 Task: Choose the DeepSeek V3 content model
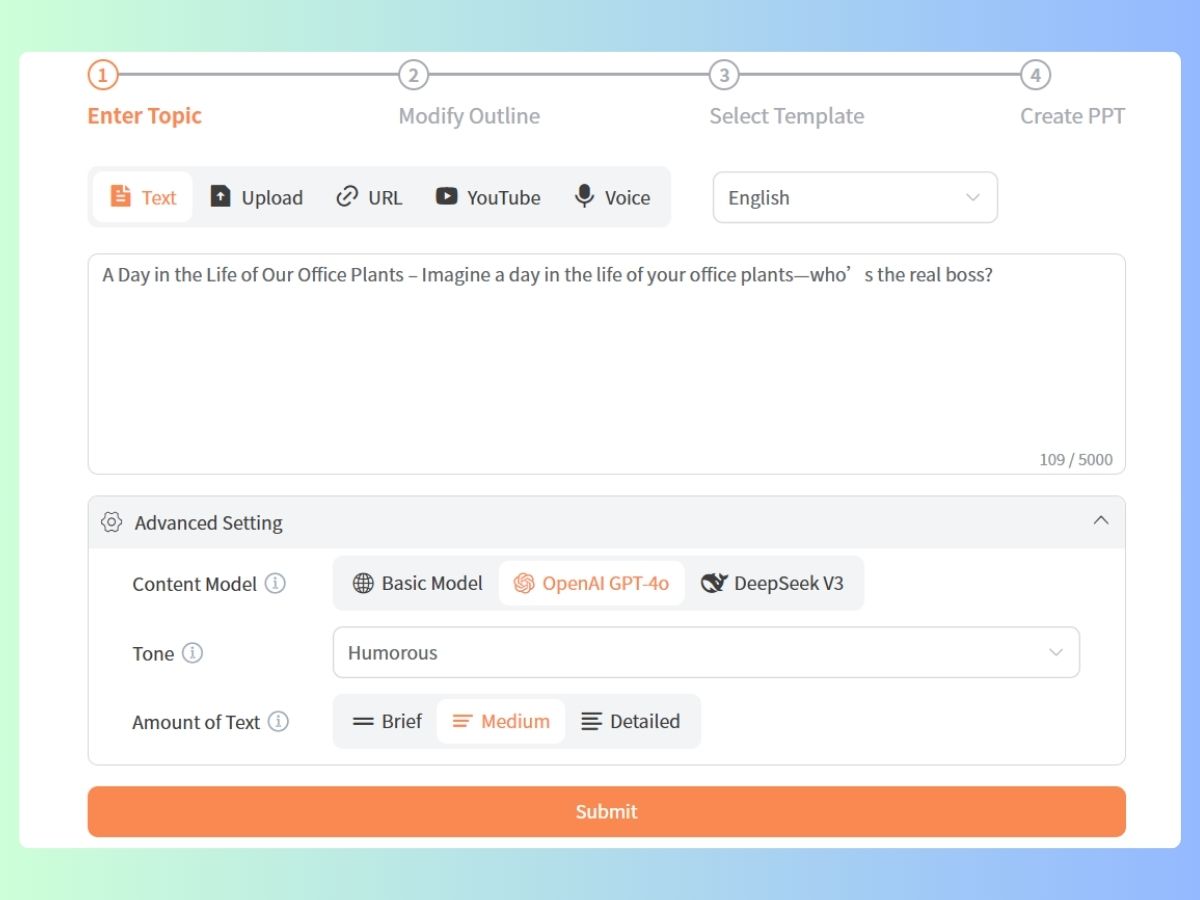click(772, 583)
